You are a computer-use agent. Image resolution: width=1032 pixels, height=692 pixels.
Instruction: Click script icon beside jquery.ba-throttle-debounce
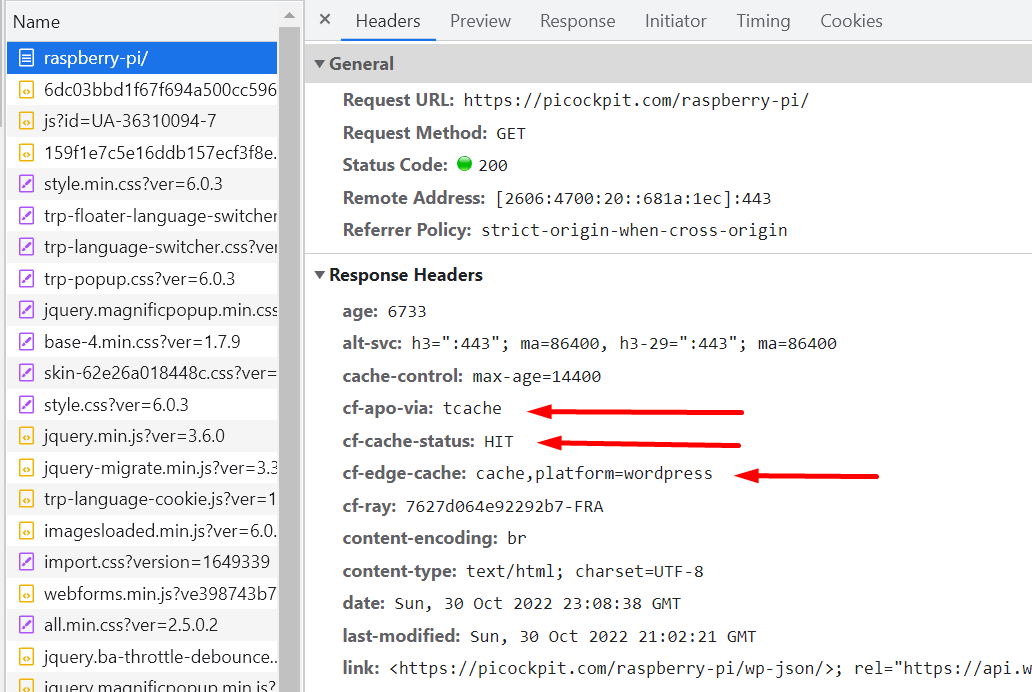[x=26, y=656]
